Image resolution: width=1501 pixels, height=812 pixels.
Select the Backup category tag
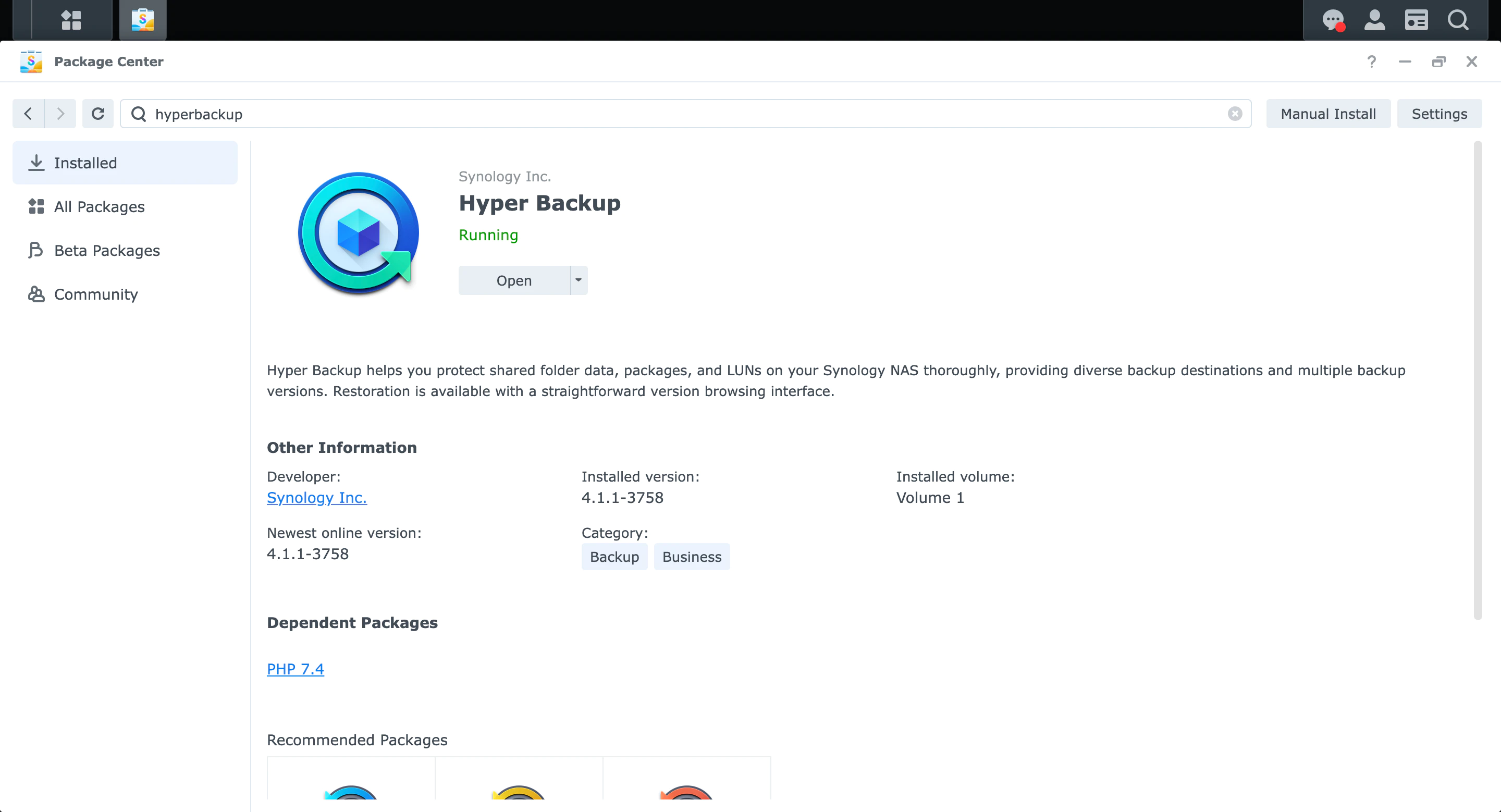[614, 557]
